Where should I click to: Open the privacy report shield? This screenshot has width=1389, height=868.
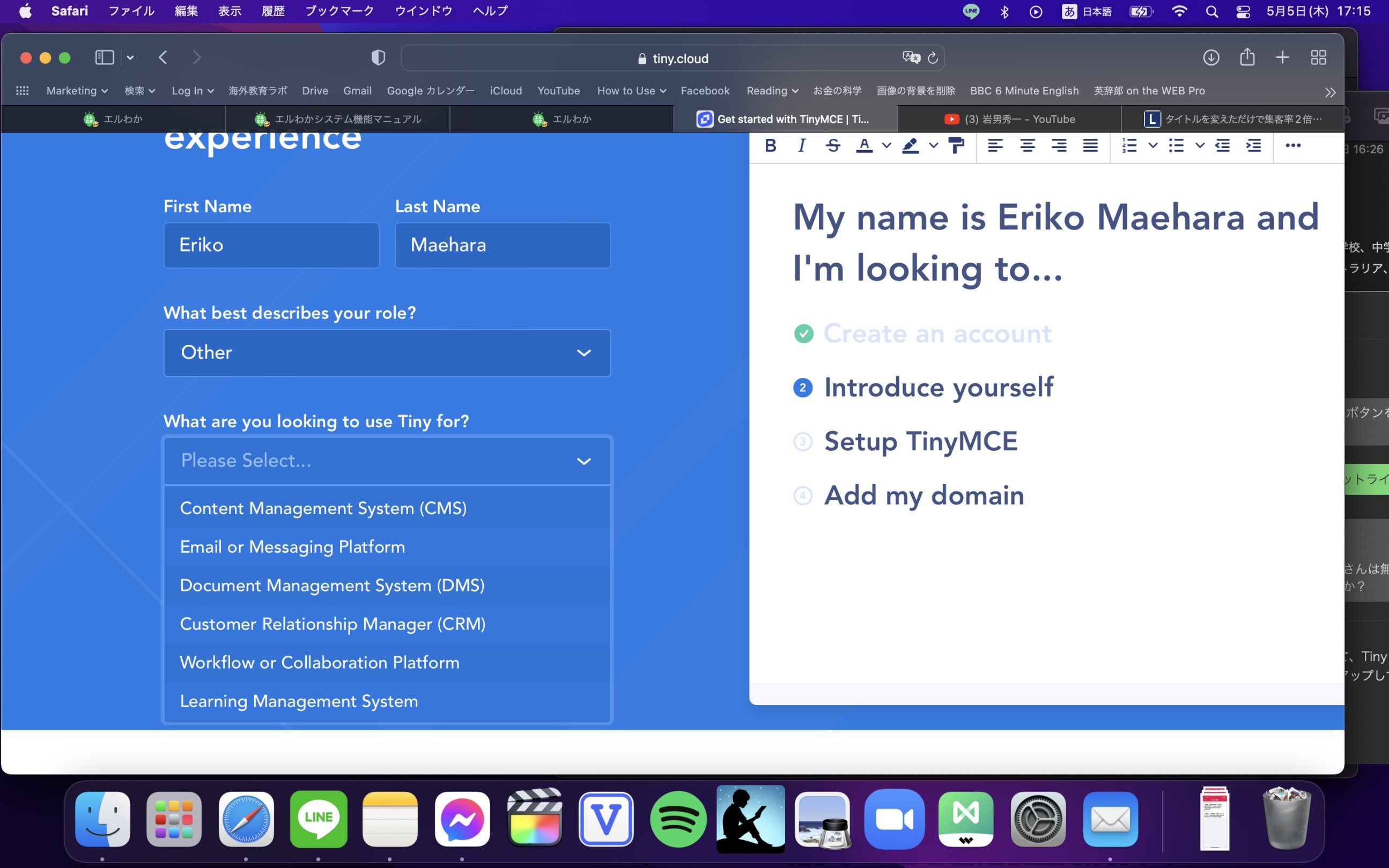[378, 57]
